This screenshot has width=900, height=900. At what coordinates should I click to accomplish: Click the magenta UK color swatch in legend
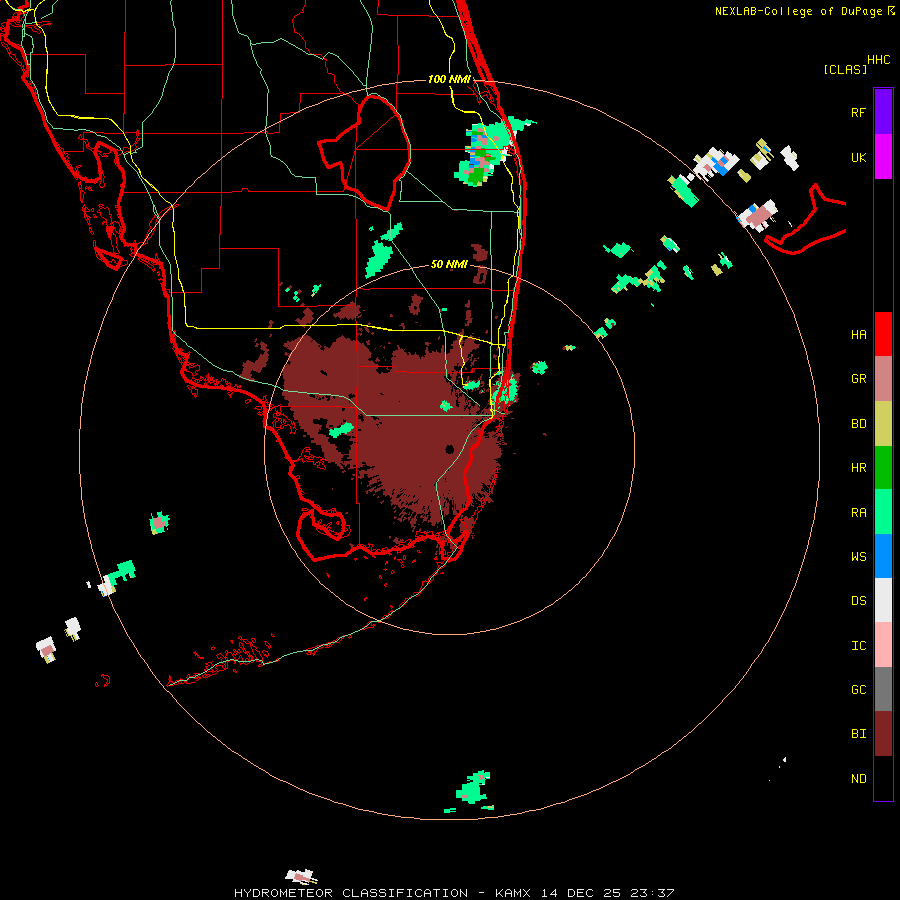[x=883, y=157]
